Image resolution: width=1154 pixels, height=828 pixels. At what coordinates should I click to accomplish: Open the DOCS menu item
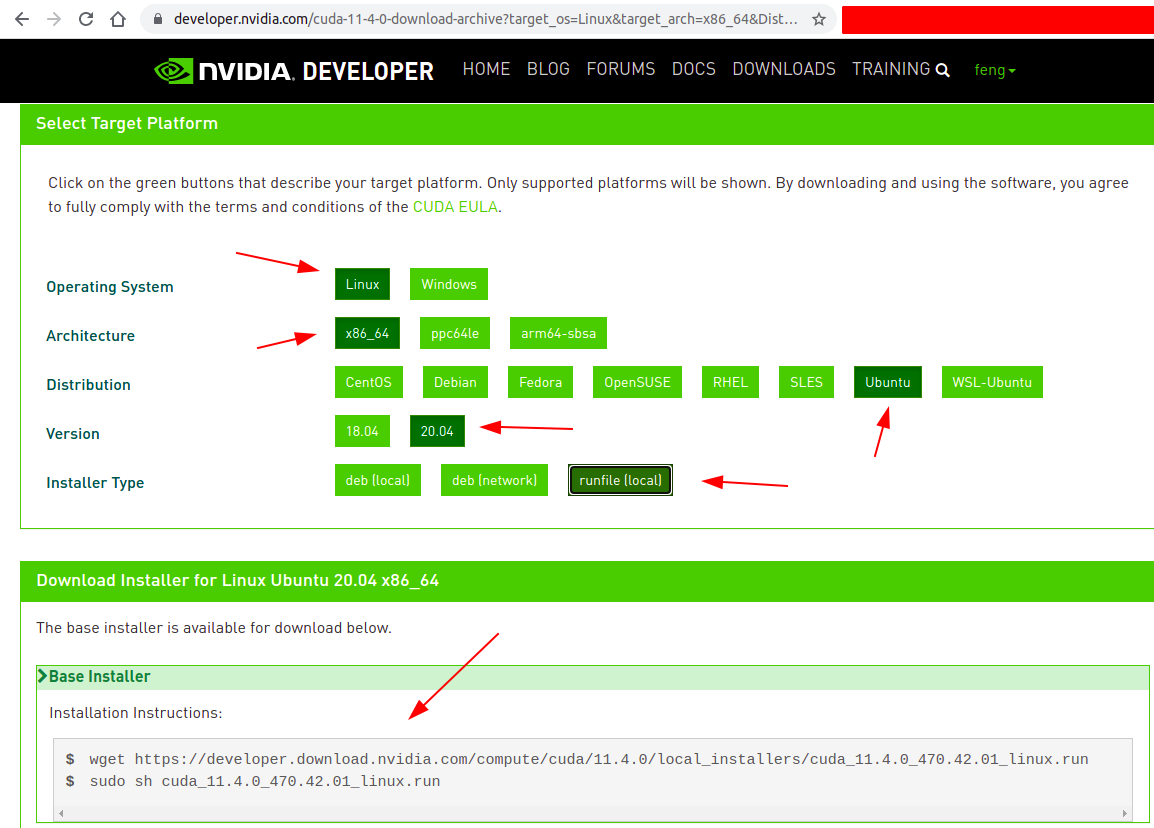693,69
